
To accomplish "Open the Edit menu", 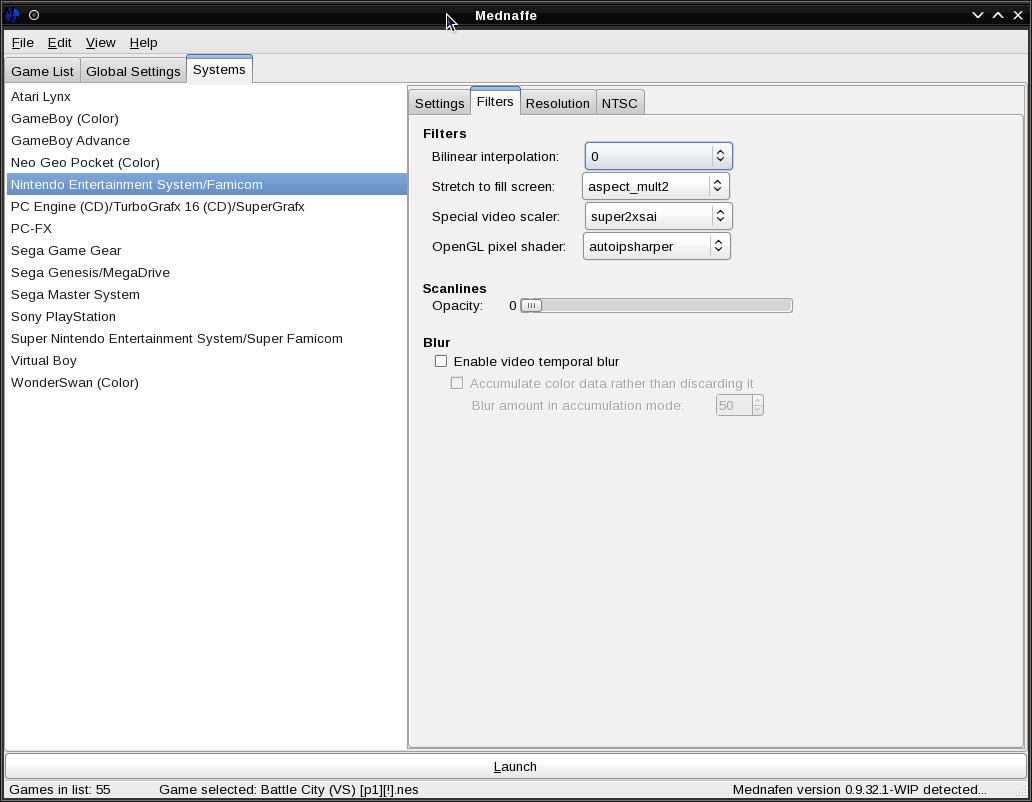I will click(x=59, y=43).
